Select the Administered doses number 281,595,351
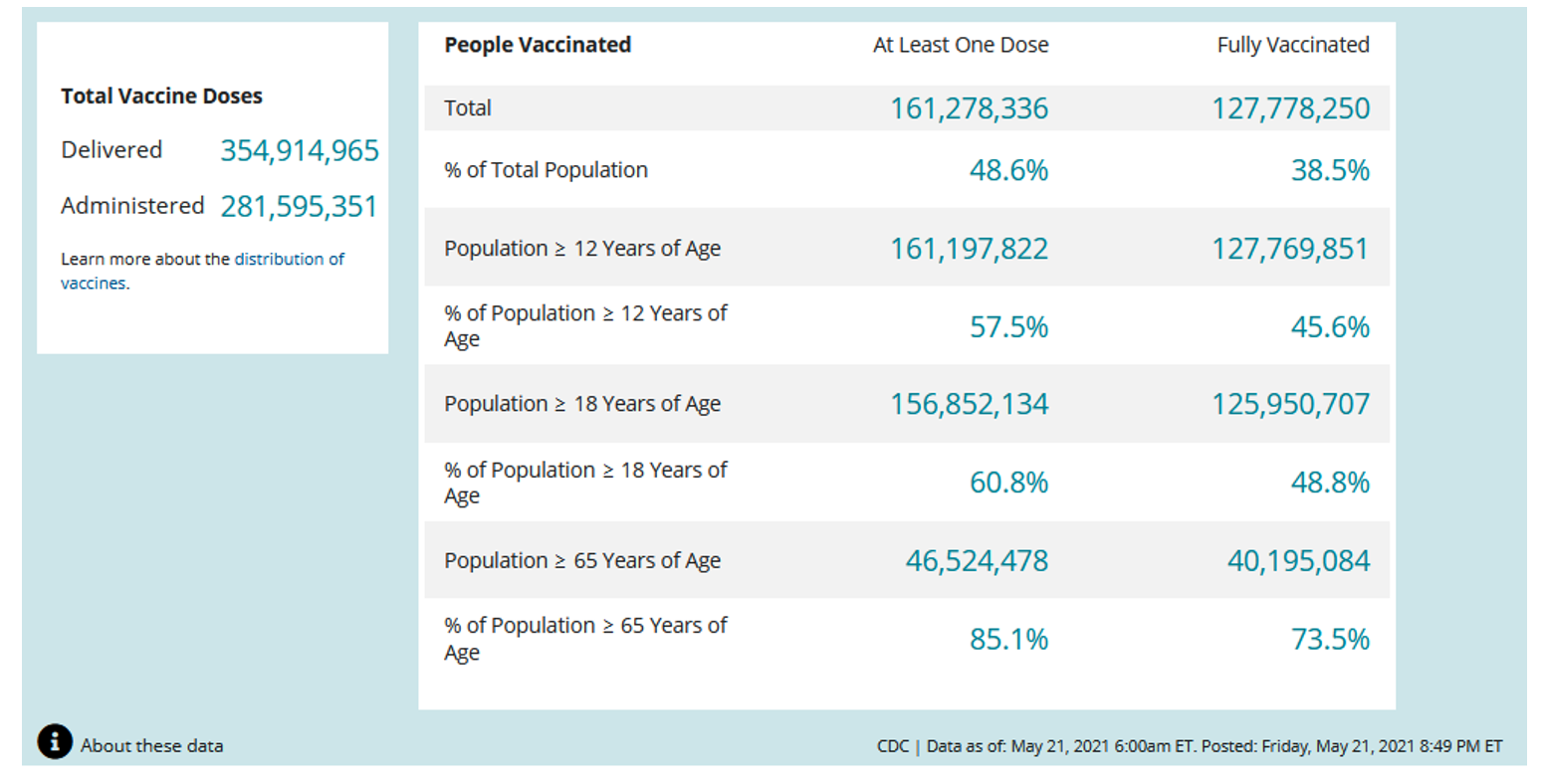This screenshot has height=784, width=1543. 299,206
